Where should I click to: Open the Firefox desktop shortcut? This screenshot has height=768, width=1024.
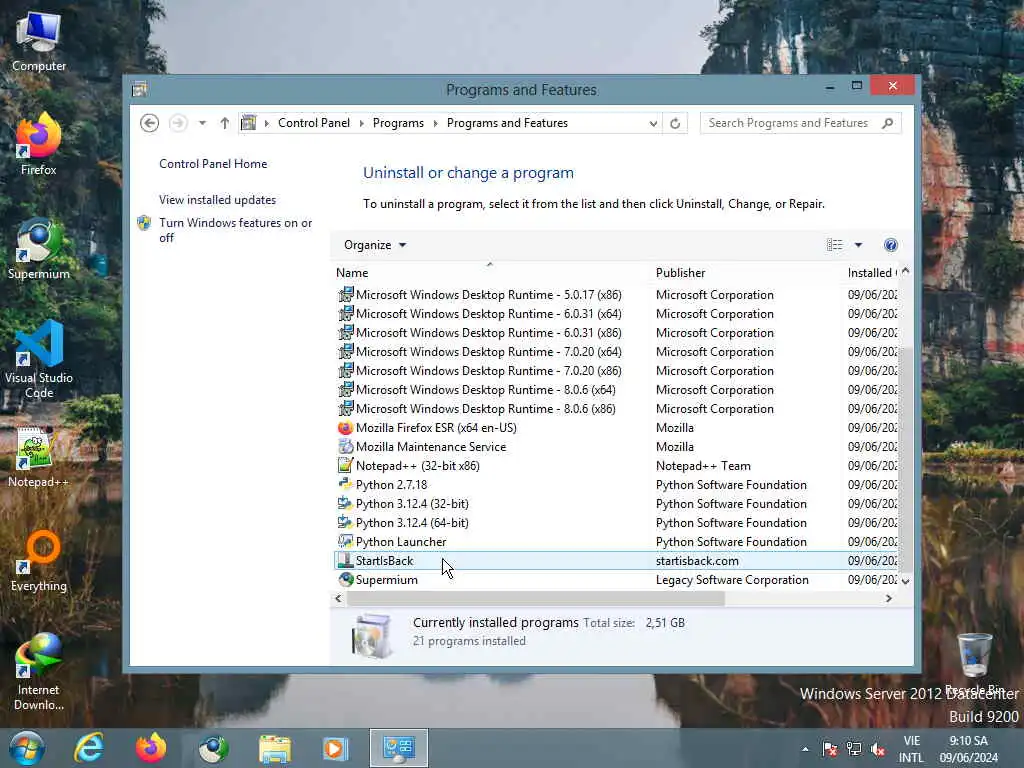39,144
